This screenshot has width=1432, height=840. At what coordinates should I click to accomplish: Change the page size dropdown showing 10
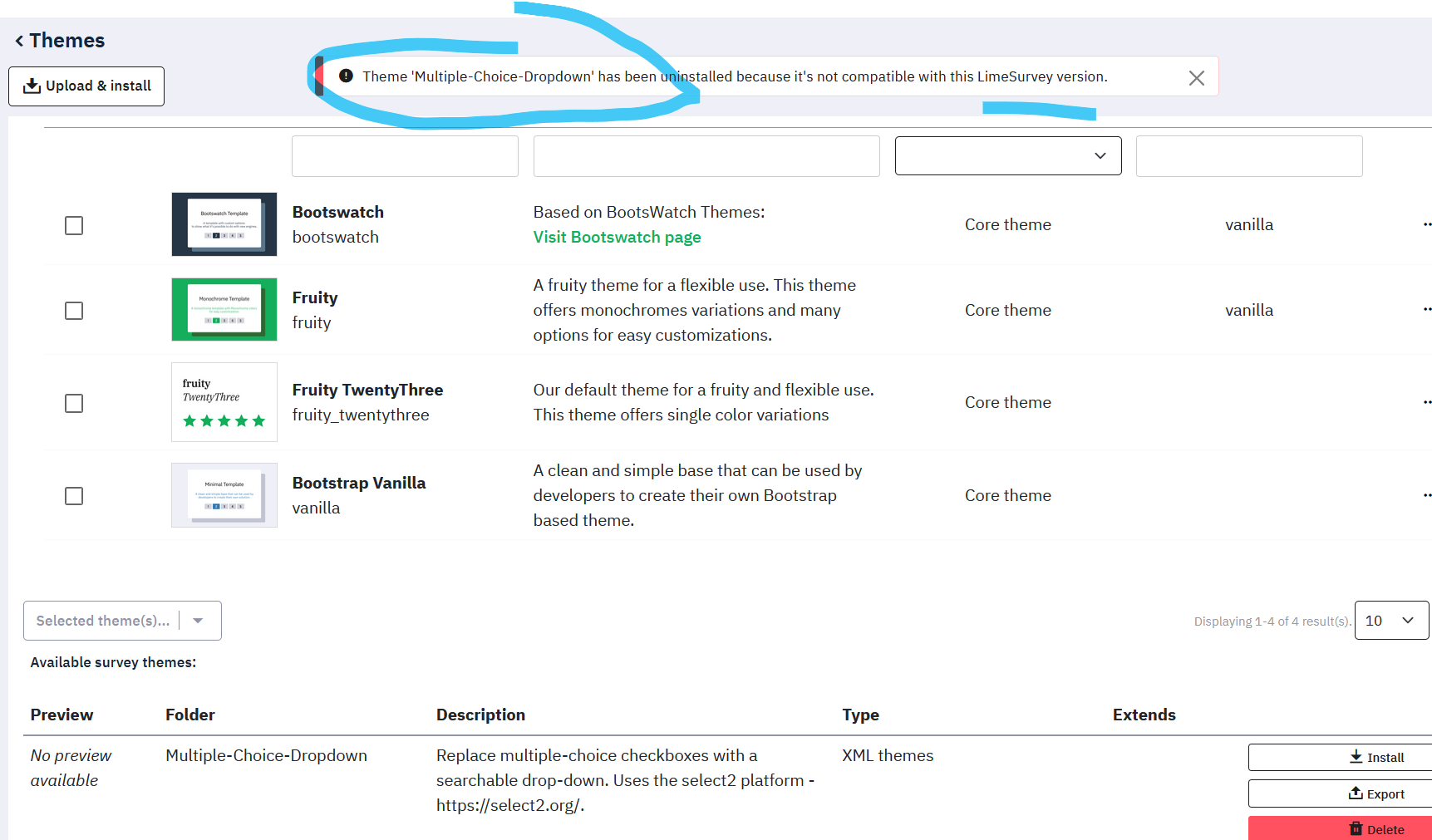(1390, 621)
